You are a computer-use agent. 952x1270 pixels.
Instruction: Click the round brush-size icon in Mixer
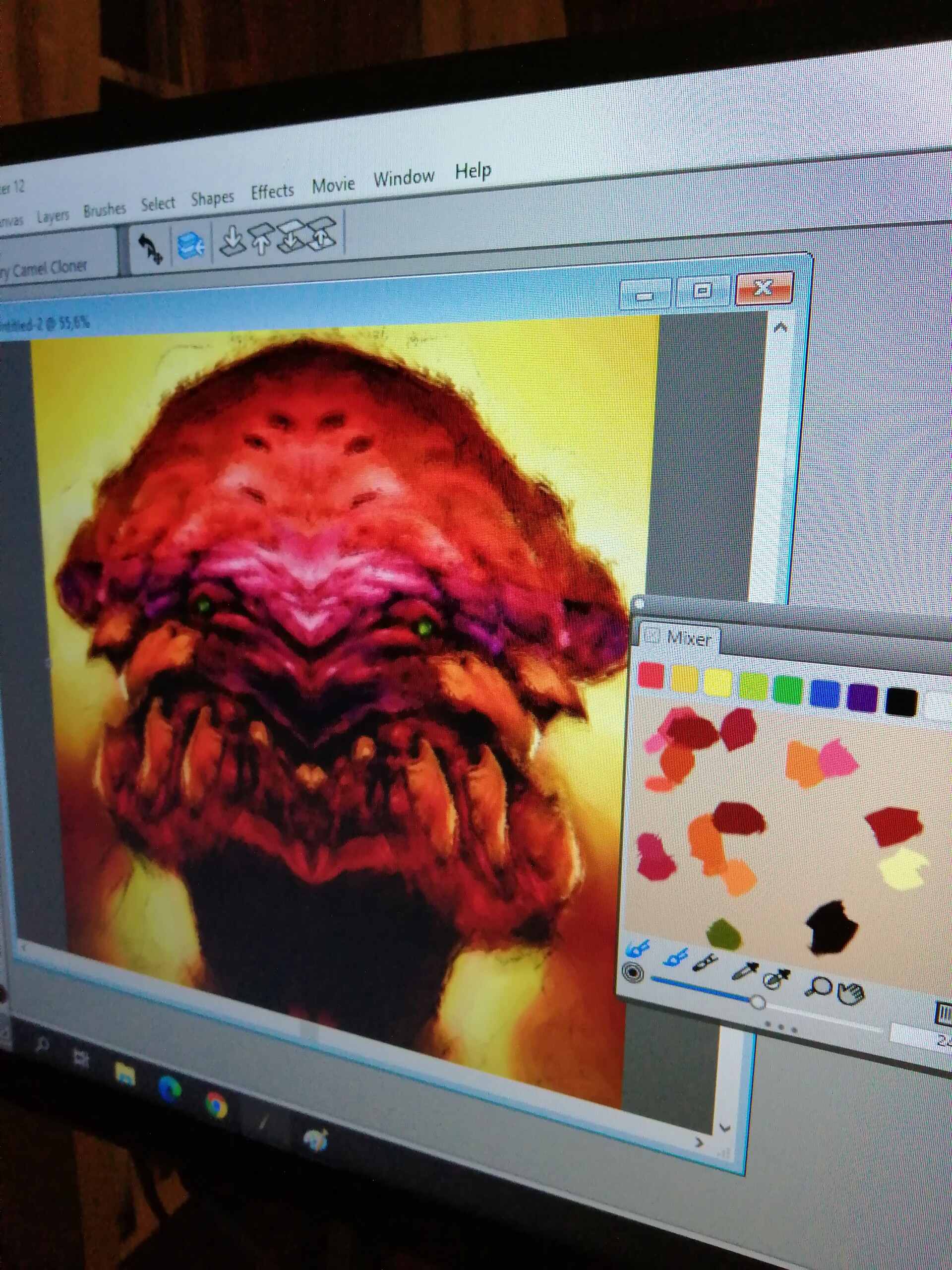[x=632, y=973]
